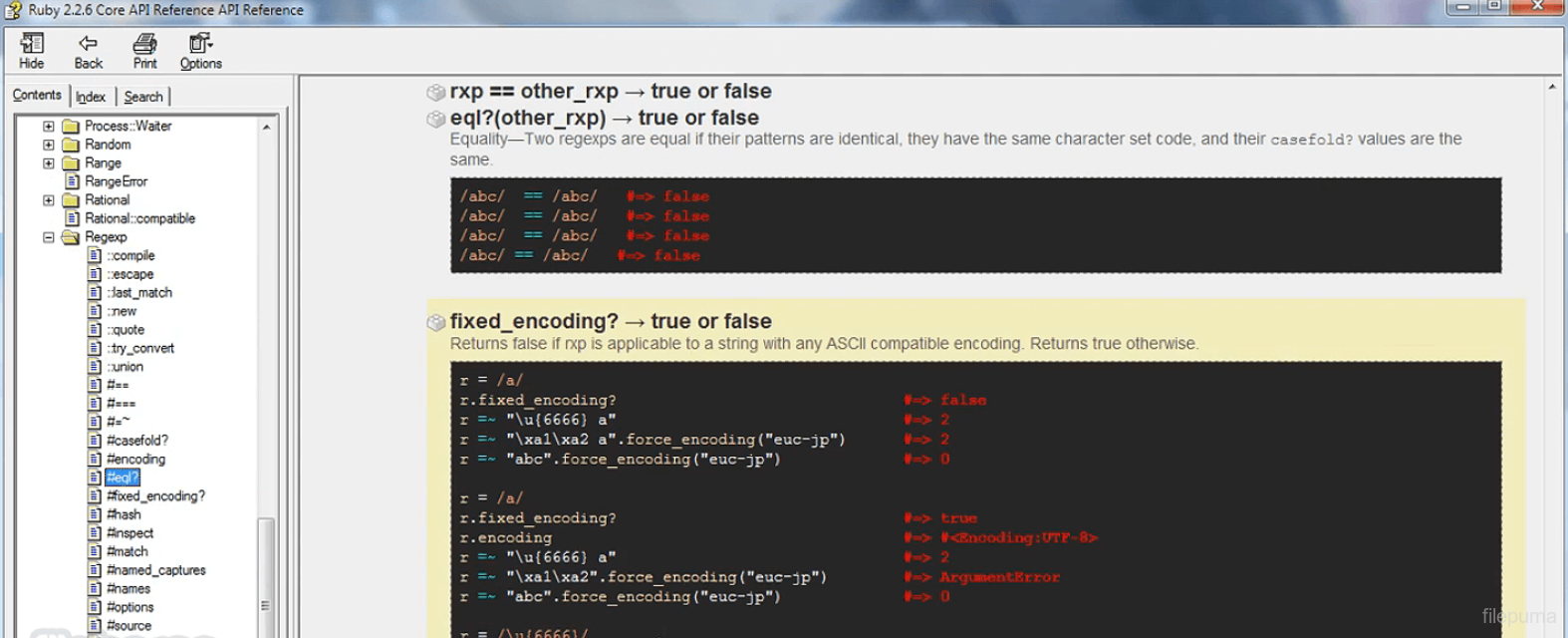Click the tree panel scroll up arrow

[266, 128]
